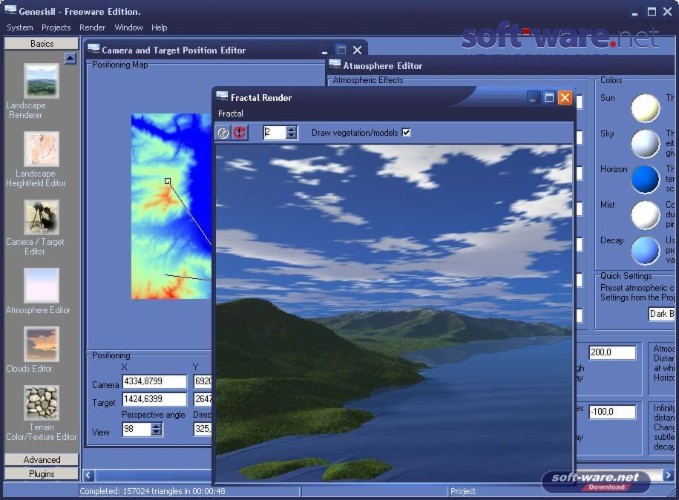
Task: Click the Camera Y field starting with 692
Action: coord(203,381)
